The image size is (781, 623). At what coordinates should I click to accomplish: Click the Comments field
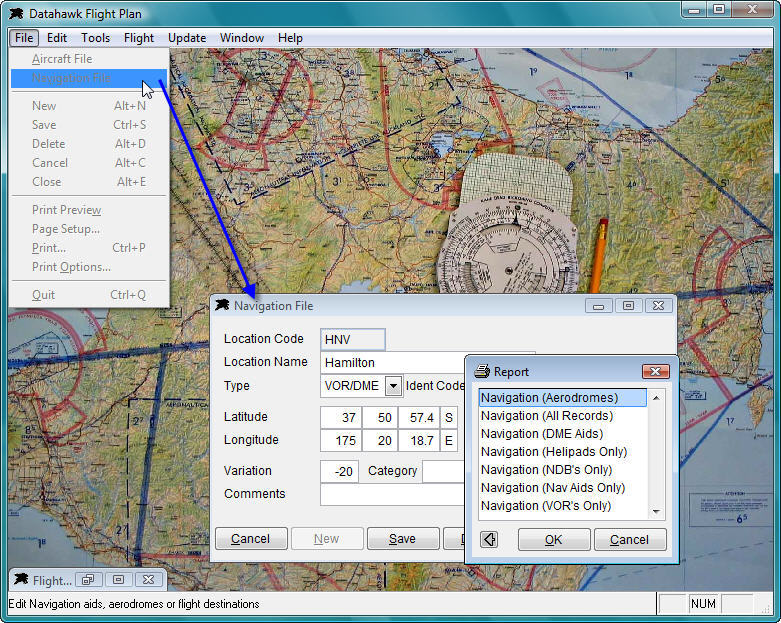pos(392,495)
